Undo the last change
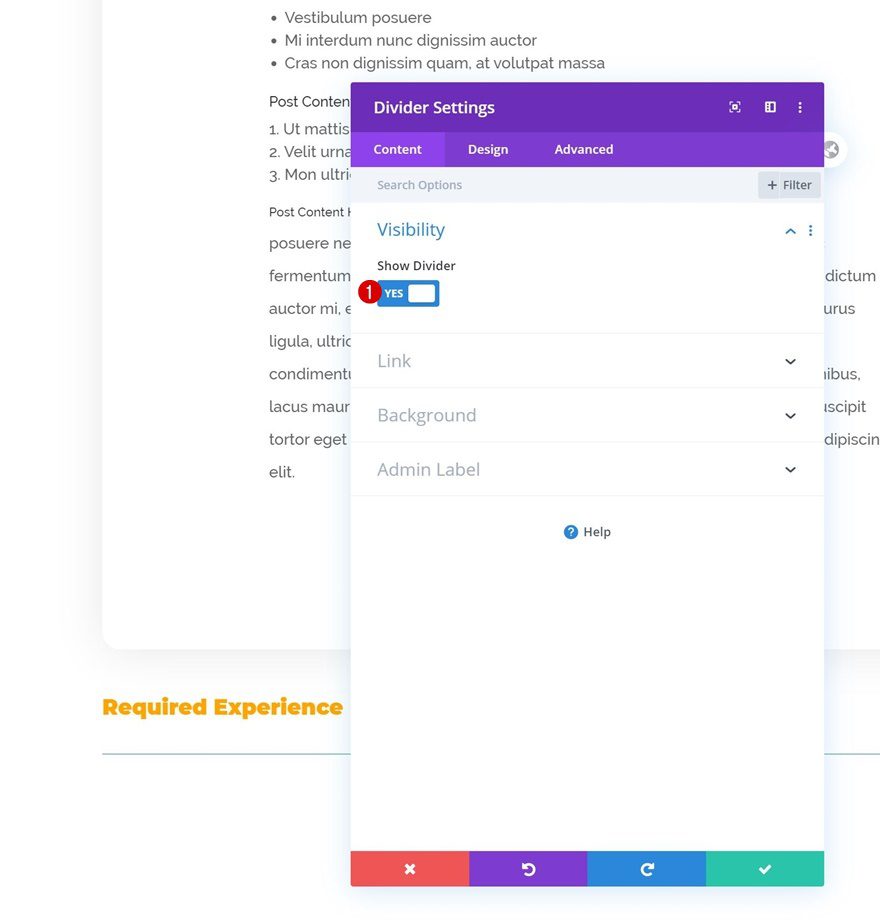 (528, 869)
